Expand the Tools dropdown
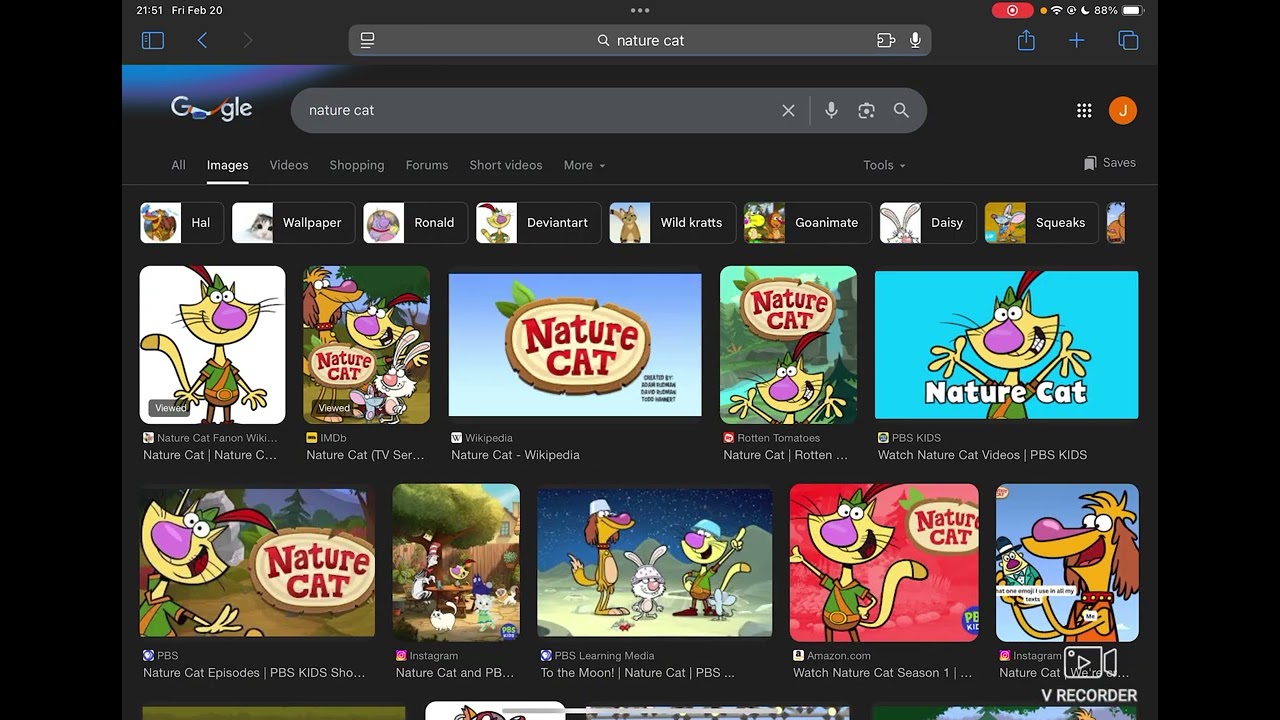 click(x=884, y=165)
